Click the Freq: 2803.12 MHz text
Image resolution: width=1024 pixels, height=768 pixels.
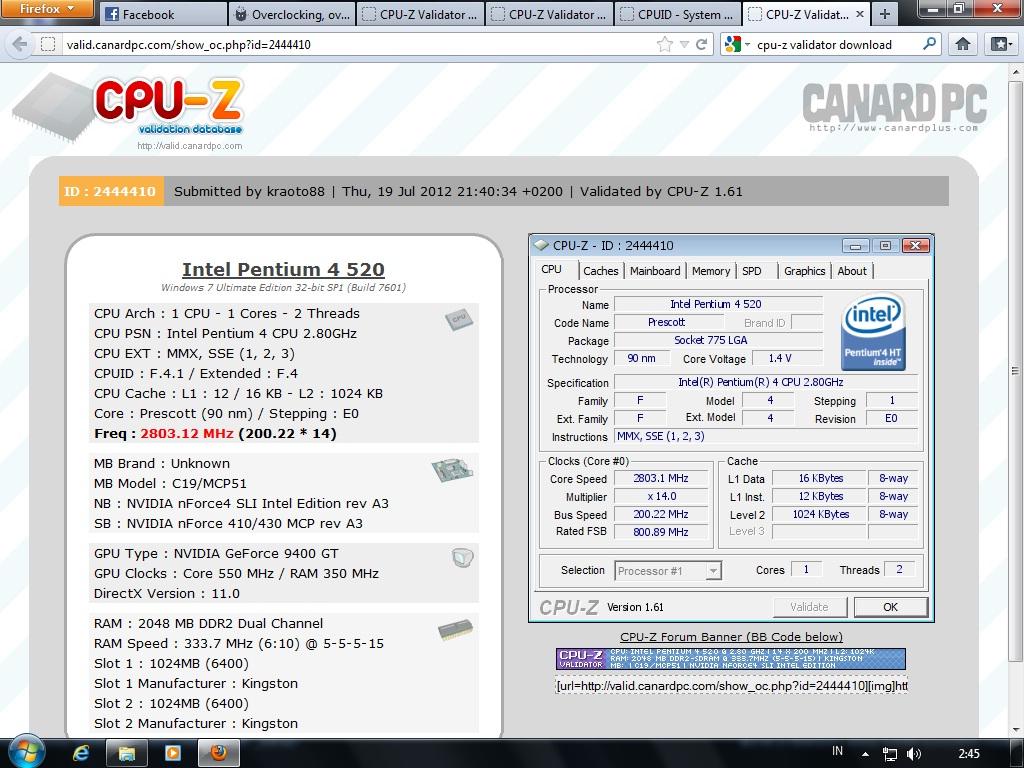coord(215,434)
